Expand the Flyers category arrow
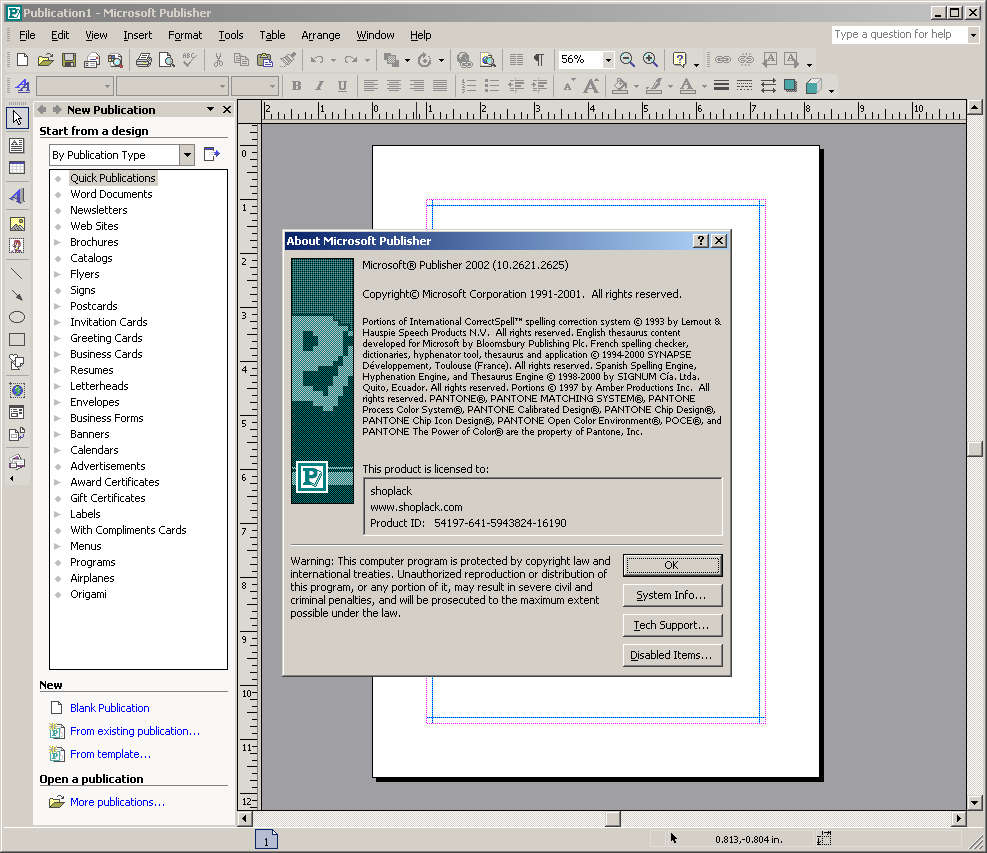Screen dimensions: 987x853 click(58, 274)
